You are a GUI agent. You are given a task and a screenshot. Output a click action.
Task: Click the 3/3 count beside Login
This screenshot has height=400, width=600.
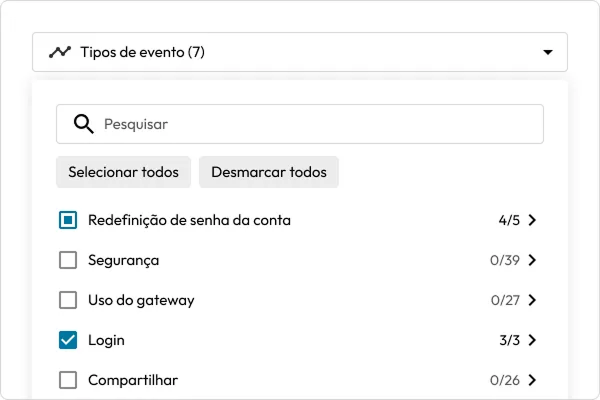pyautogui.click(x=509, y=340)
